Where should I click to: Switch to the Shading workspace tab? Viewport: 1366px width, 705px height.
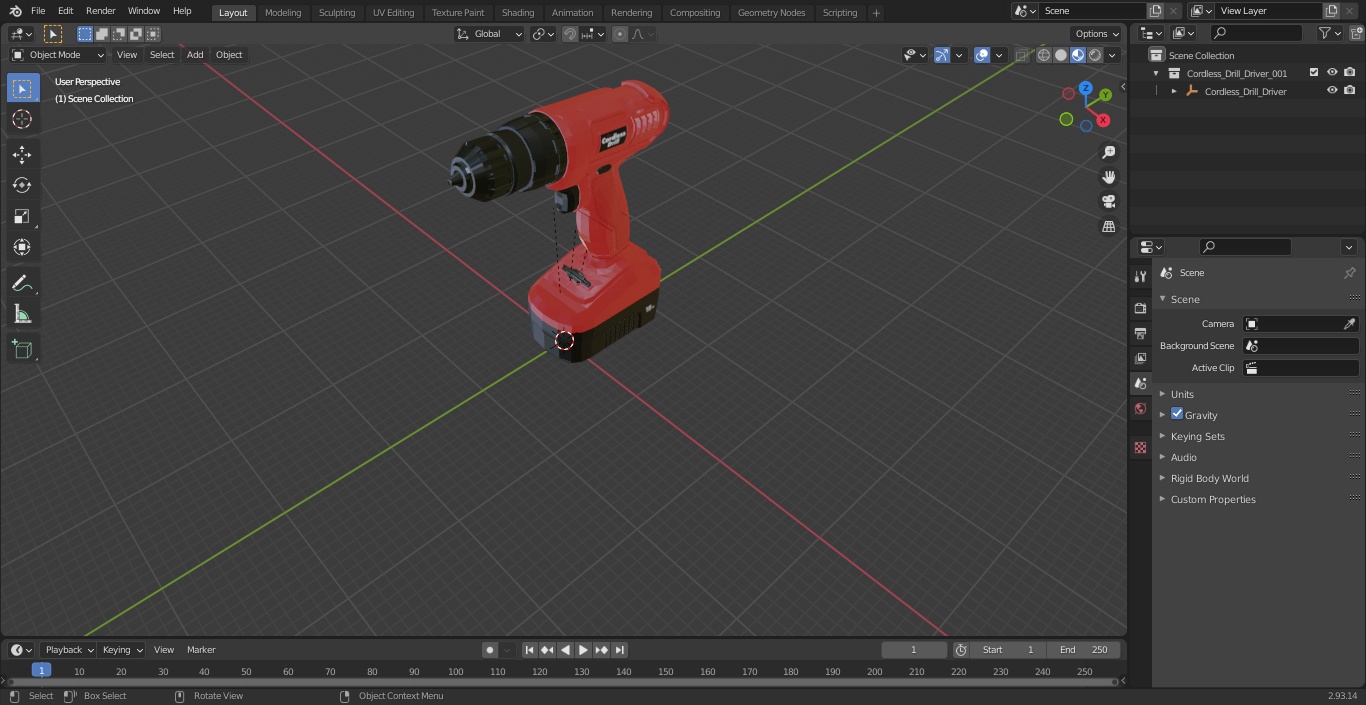pyautogui.click(x=518, y=13)
